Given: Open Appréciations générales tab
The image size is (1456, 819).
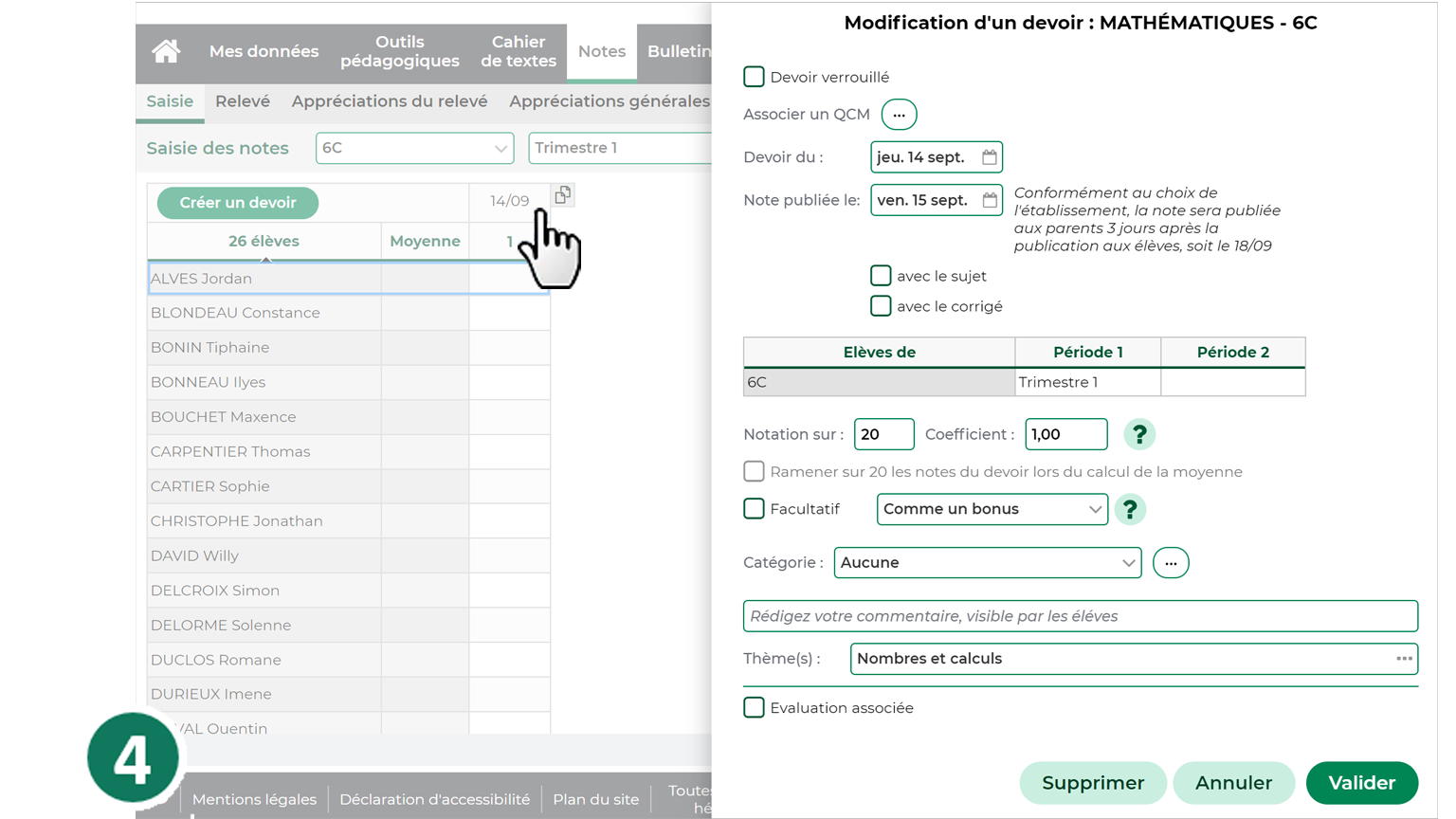Looking at the screenshot, I should point(610,101).
